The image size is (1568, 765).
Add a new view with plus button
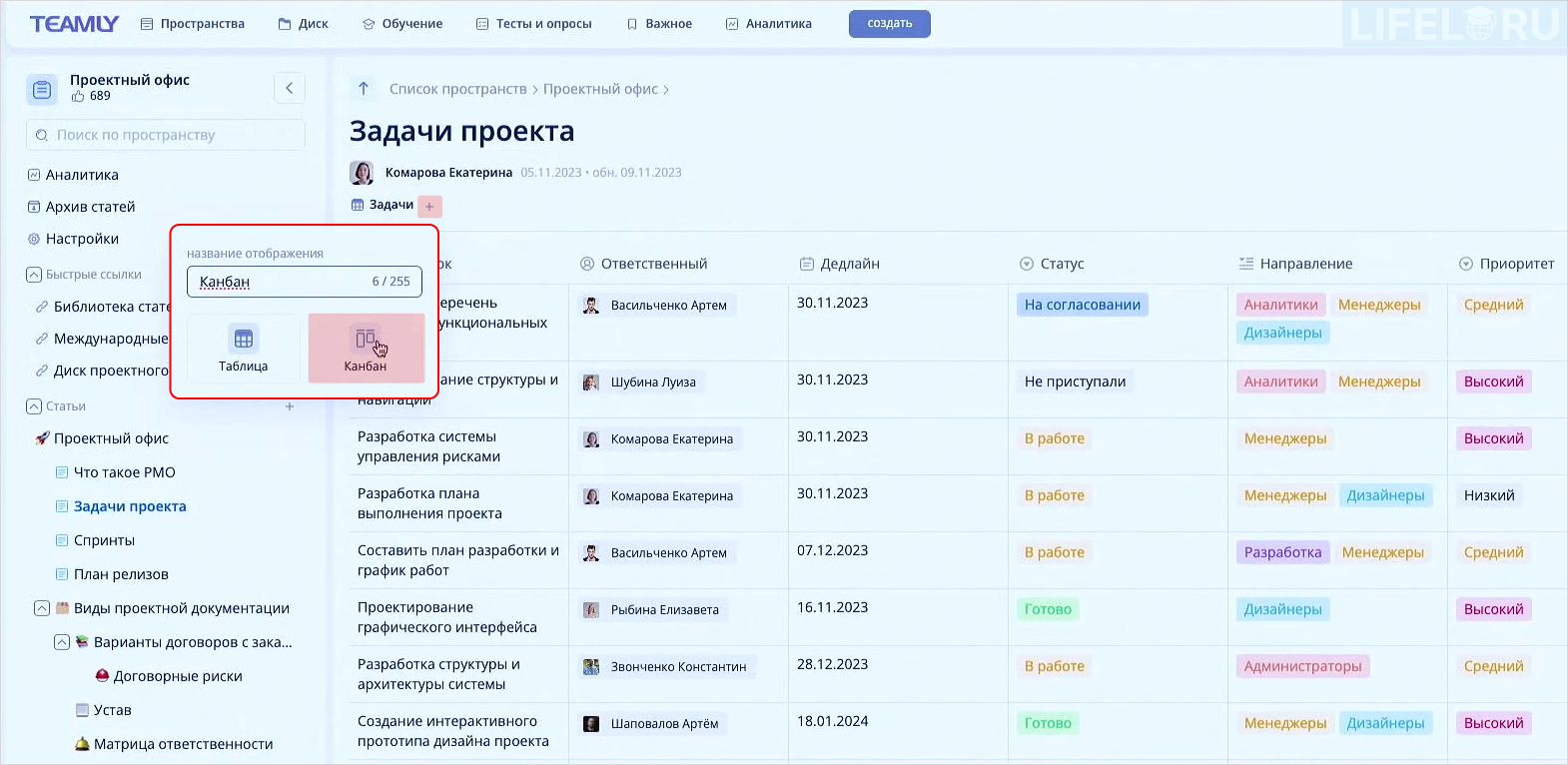tap(429, 207)
